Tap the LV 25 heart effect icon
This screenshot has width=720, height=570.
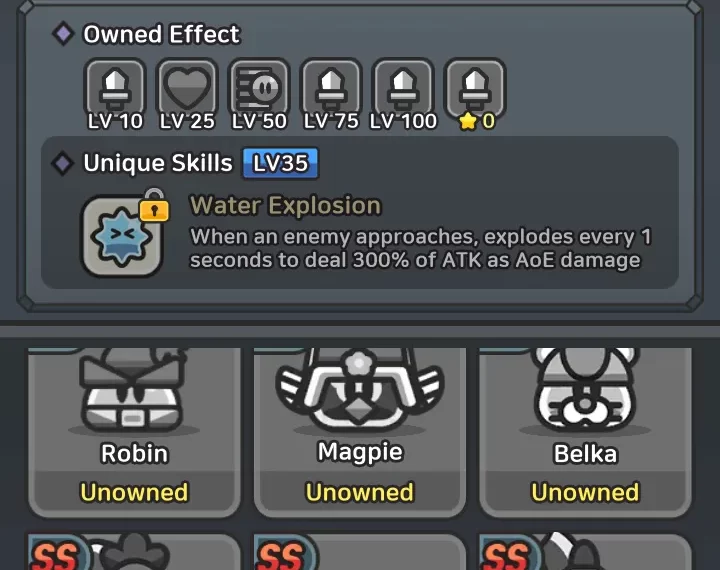(x=187, y=87)
